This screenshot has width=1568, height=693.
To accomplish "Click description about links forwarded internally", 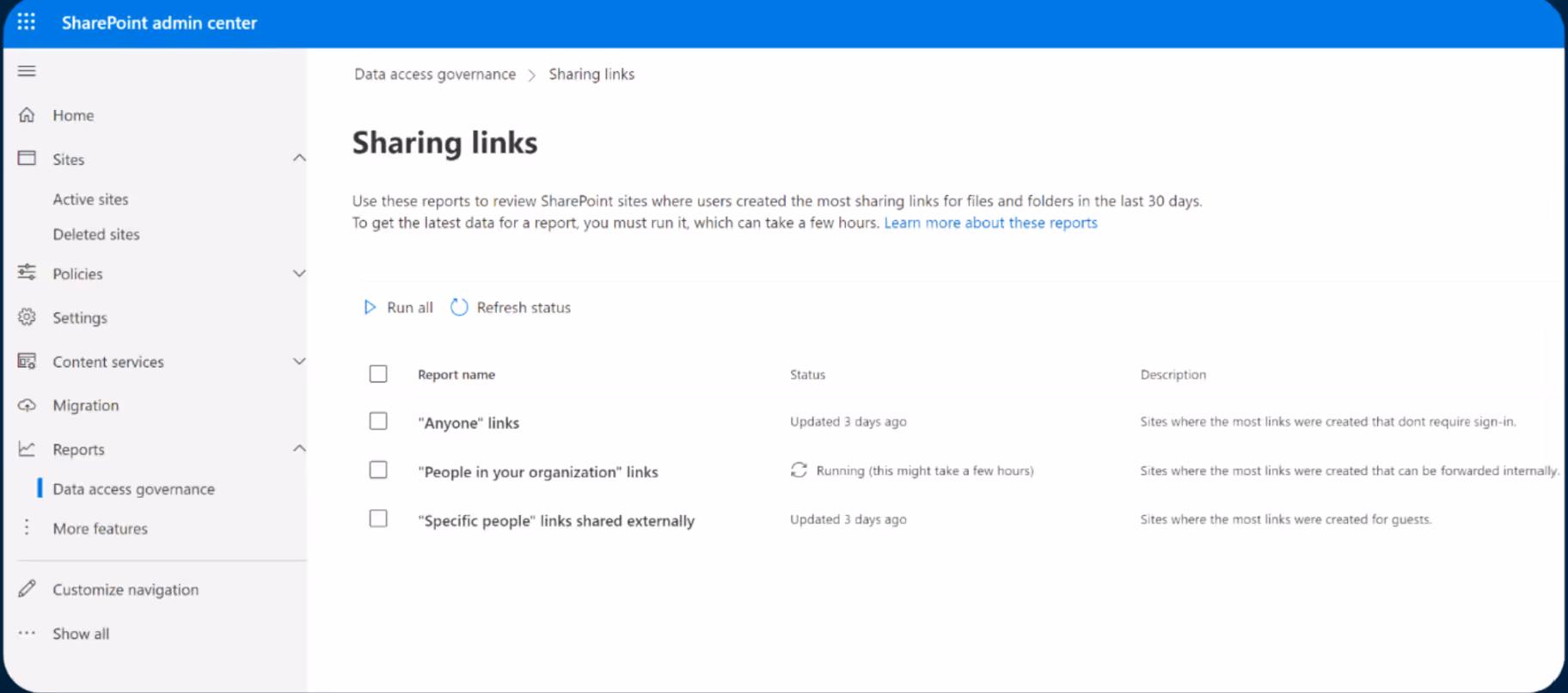I will coord(1350,470).
